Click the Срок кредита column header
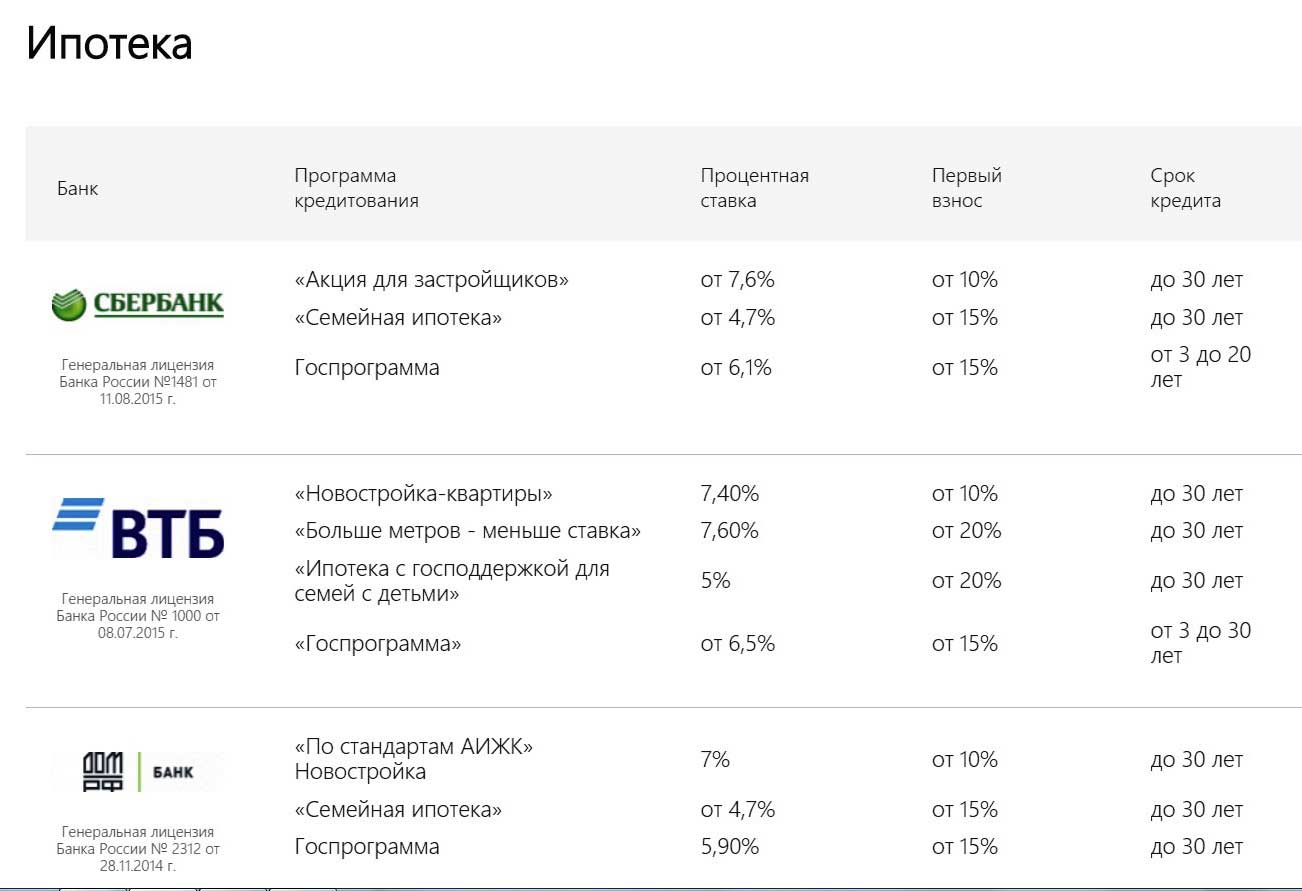Viewport: 1302px width, 891px height. pyautogui.click(x=1185, y=188)
